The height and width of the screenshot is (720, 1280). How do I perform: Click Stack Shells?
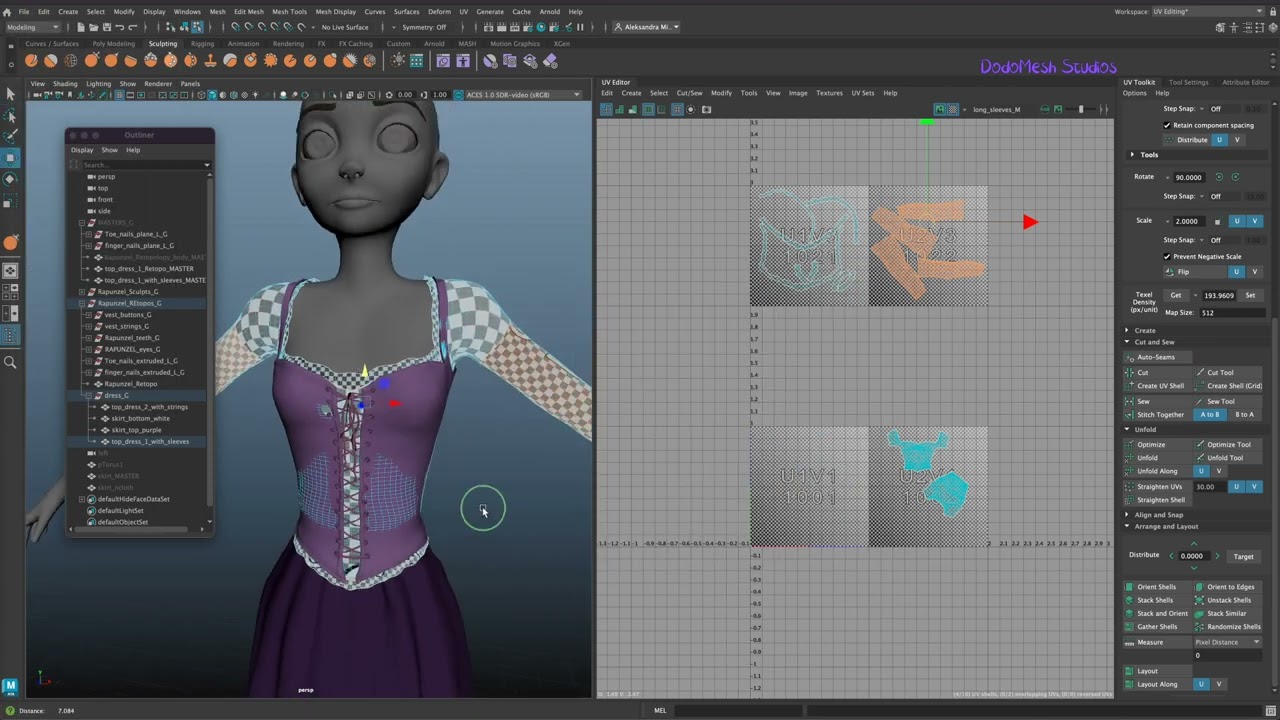pyautogui.click(x=1155, y=600)
